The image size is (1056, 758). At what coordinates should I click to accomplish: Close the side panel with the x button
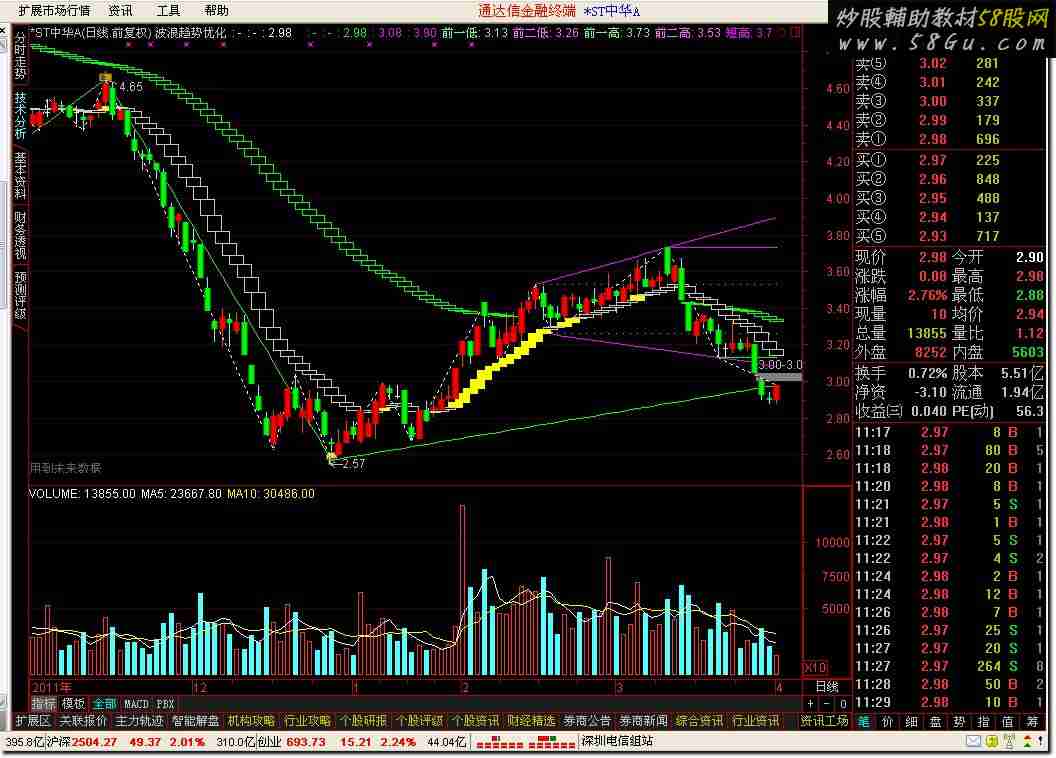pyautogui.click(x=4, y=30)
